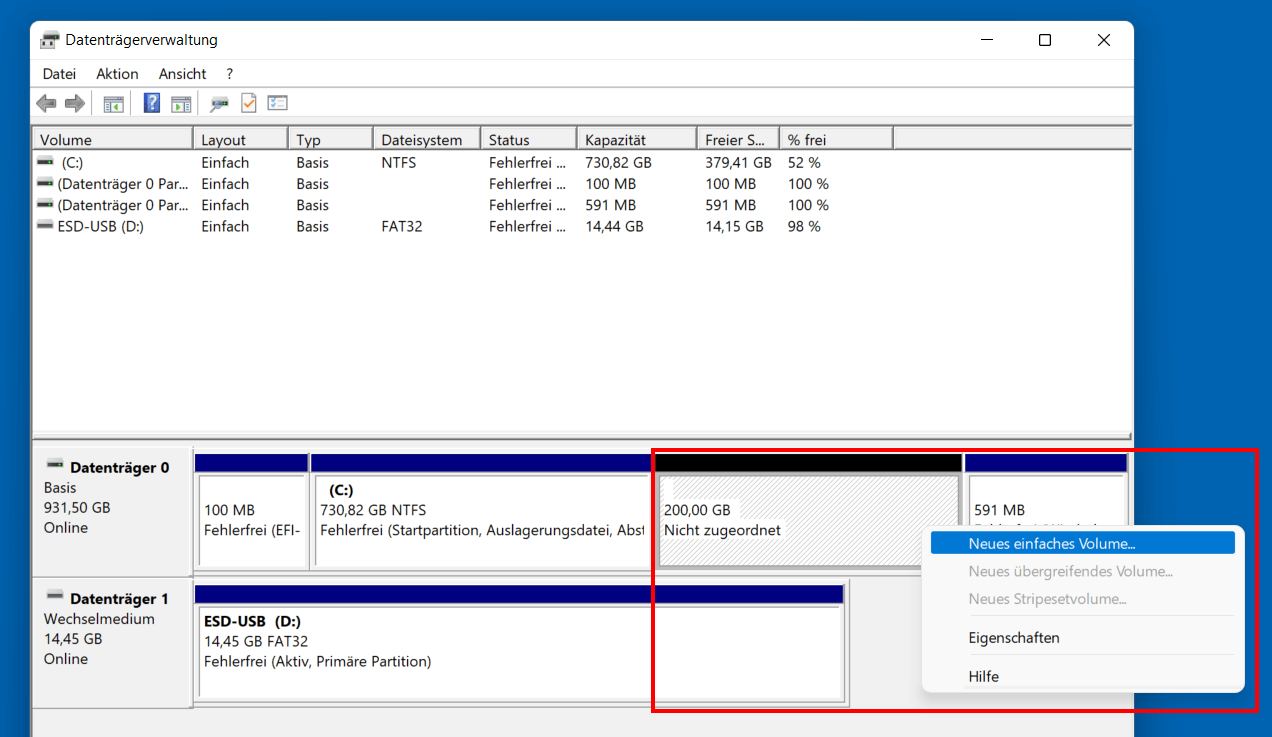
Task: Sort by the Dateisystem column header
Action: pos(426,140)
